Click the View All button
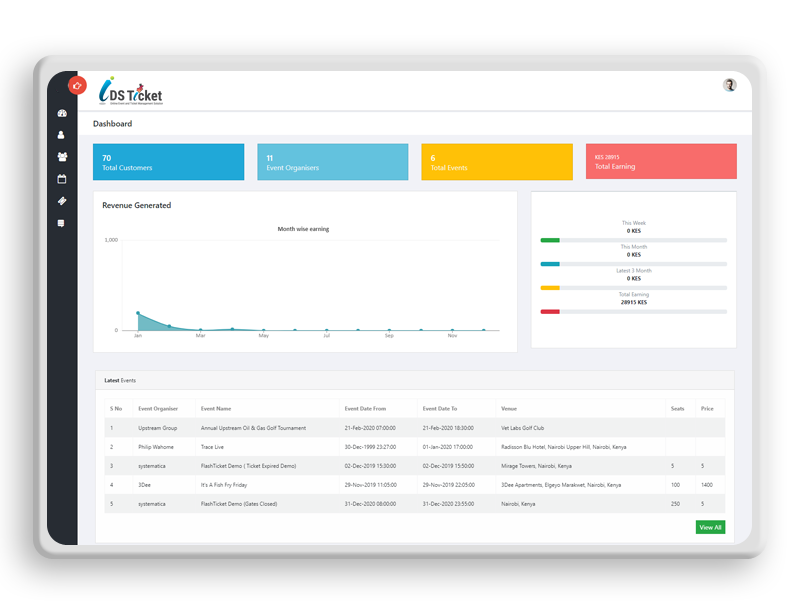 click(x=710, y=527)
